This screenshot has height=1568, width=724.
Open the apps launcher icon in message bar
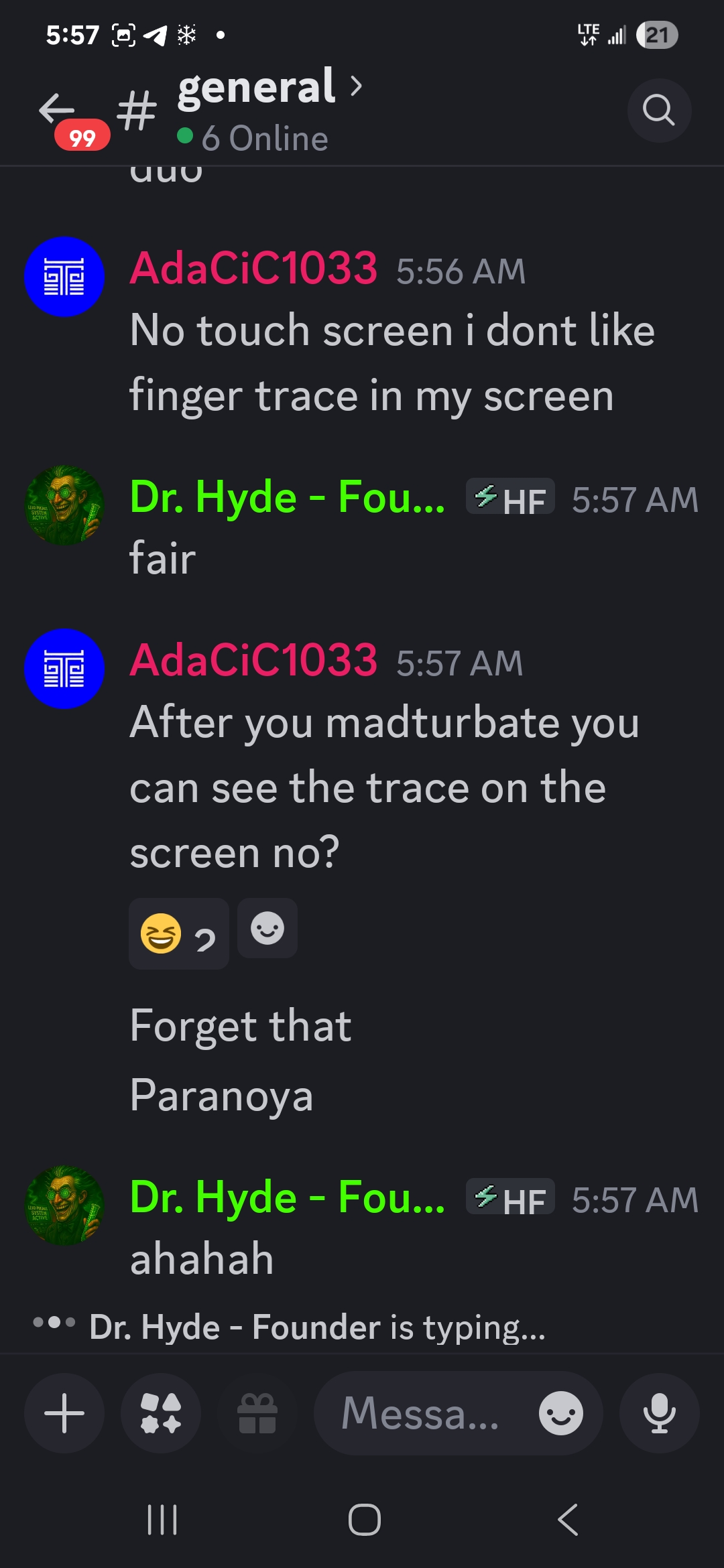tap(161, 1413)
